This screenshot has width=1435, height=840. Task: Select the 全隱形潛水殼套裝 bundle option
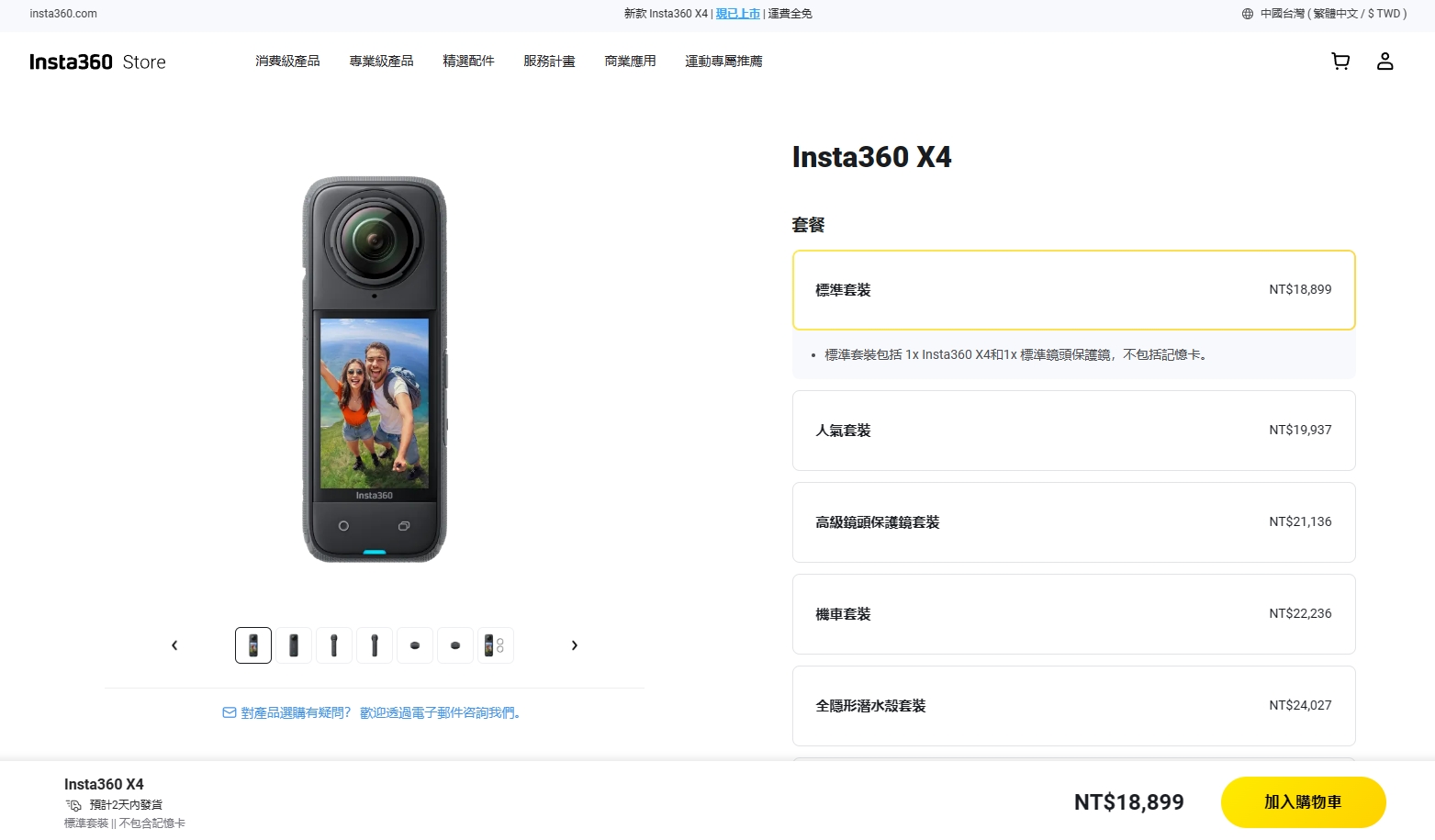[1073, 706]
